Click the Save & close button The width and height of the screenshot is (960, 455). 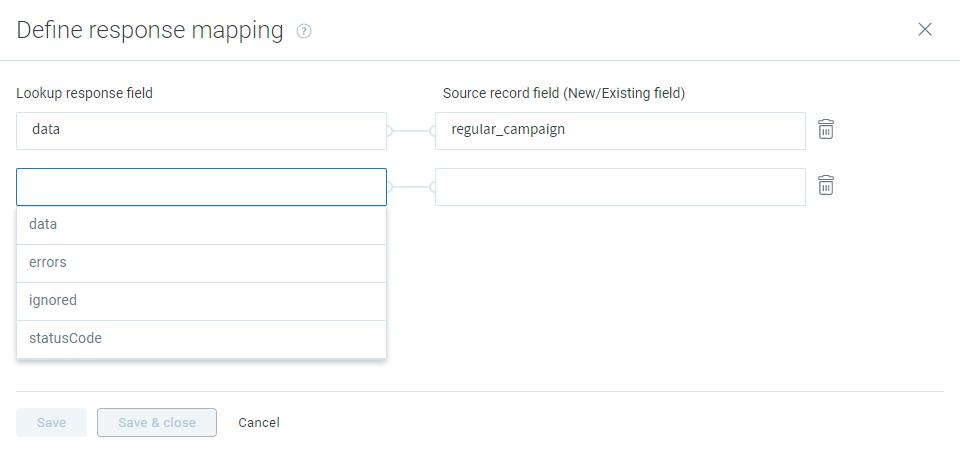point(157,423)
